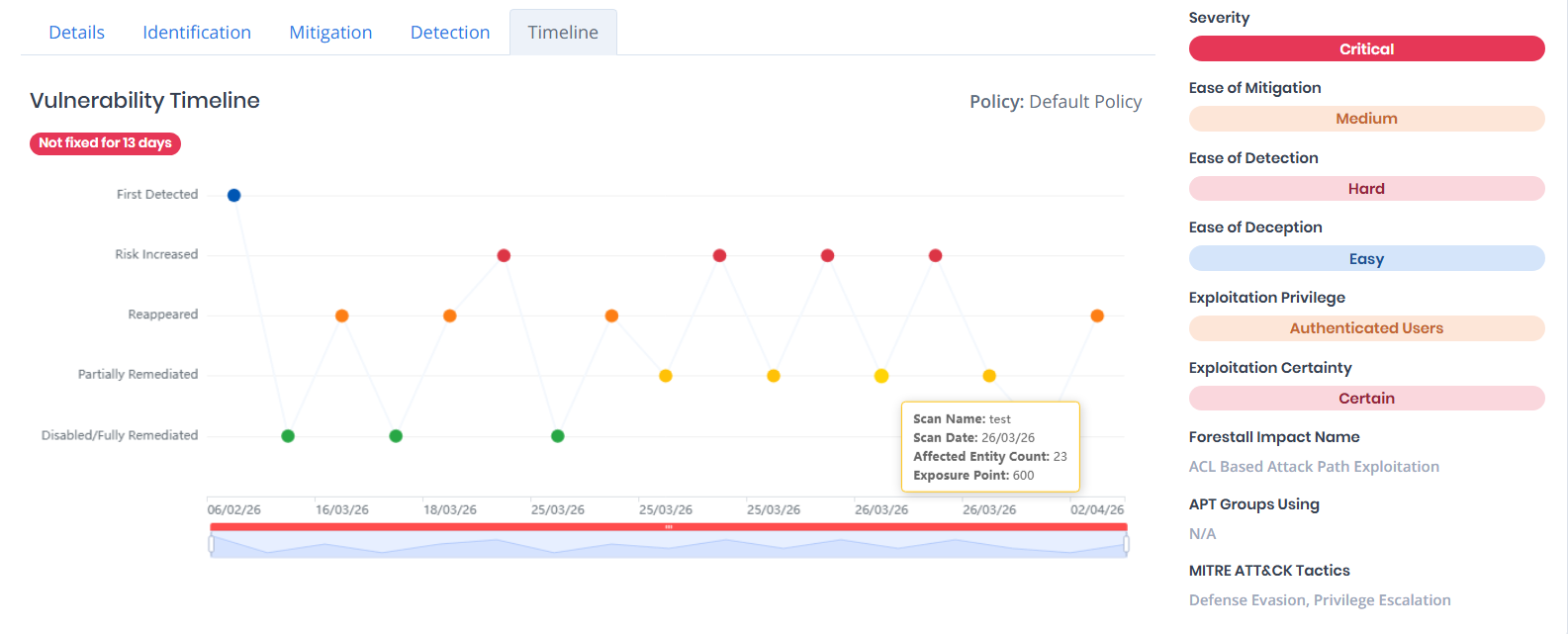Screen dimensions: 1568x634
Task: Click Defense Evasion, Privilege Escalation tactics
Action: (x=1320, y=600)
